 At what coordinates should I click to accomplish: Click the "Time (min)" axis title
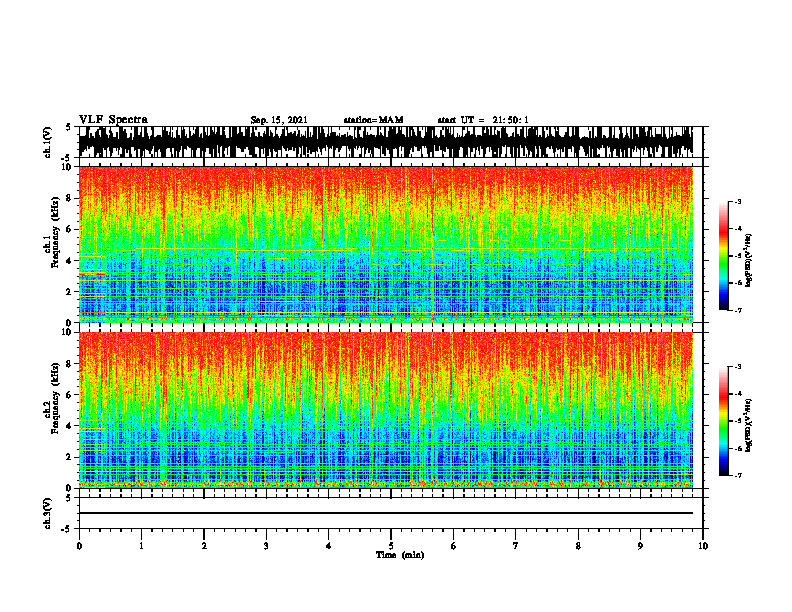coord(400,555)
